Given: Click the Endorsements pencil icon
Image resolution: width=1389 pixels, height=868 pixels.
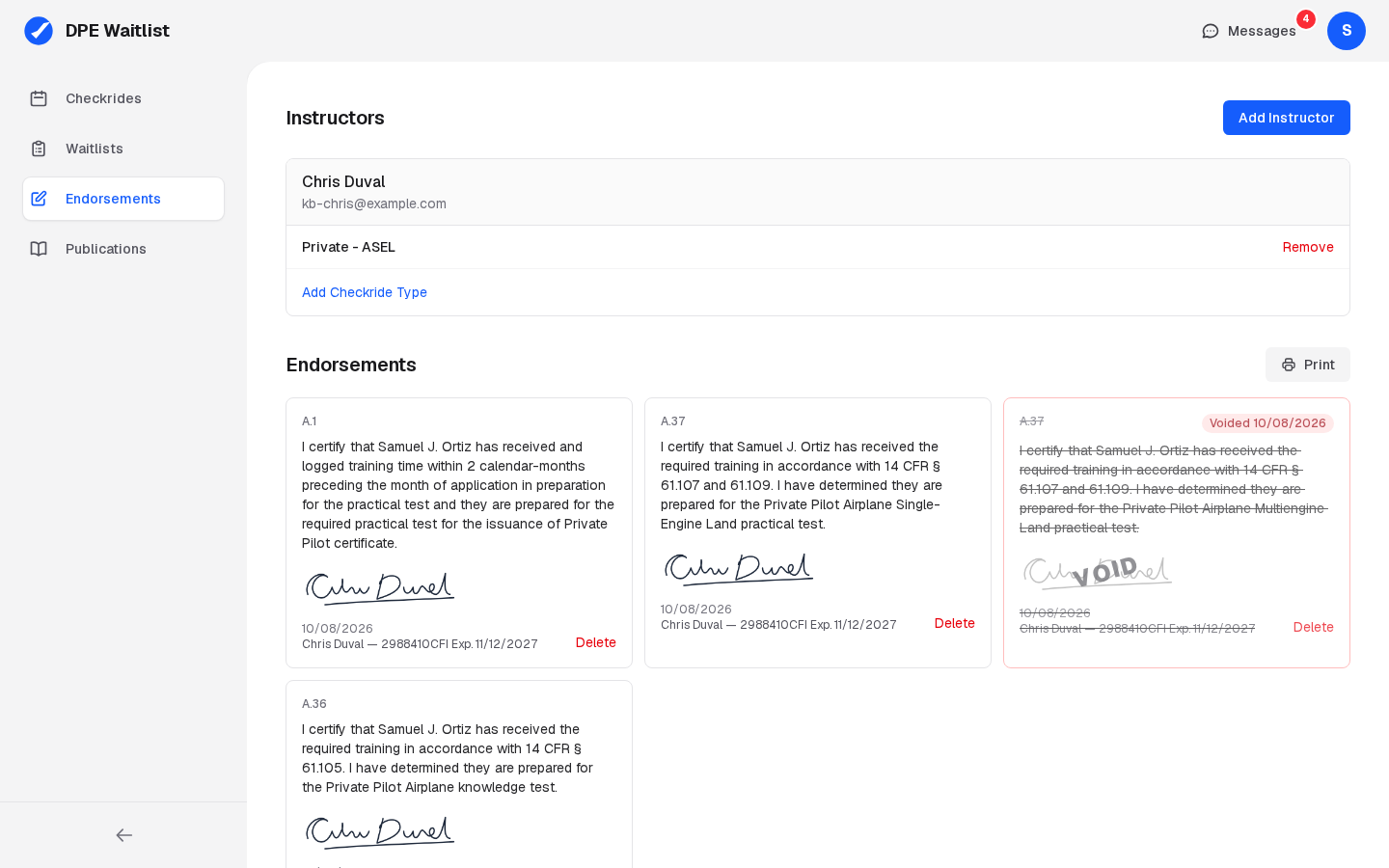Looking at the screenshot, I should point(39,199).
